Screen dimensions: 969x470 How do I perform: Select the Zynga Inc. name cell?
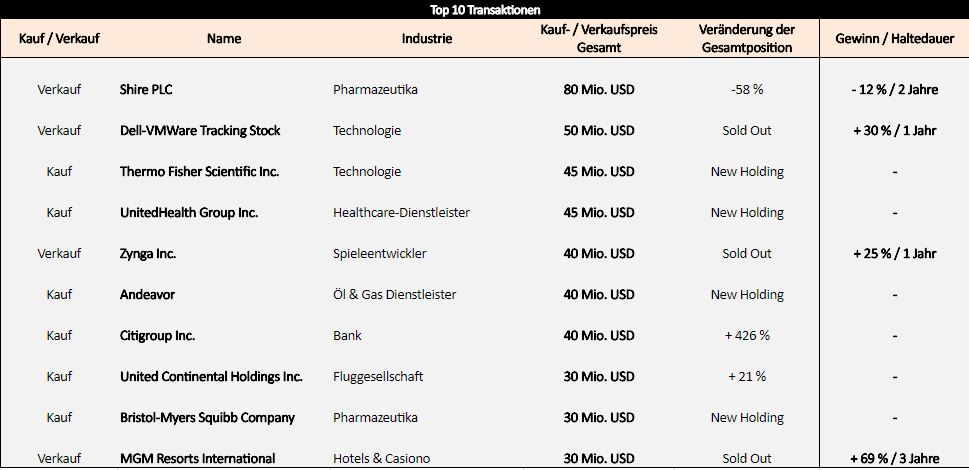[x=148, y=253]
